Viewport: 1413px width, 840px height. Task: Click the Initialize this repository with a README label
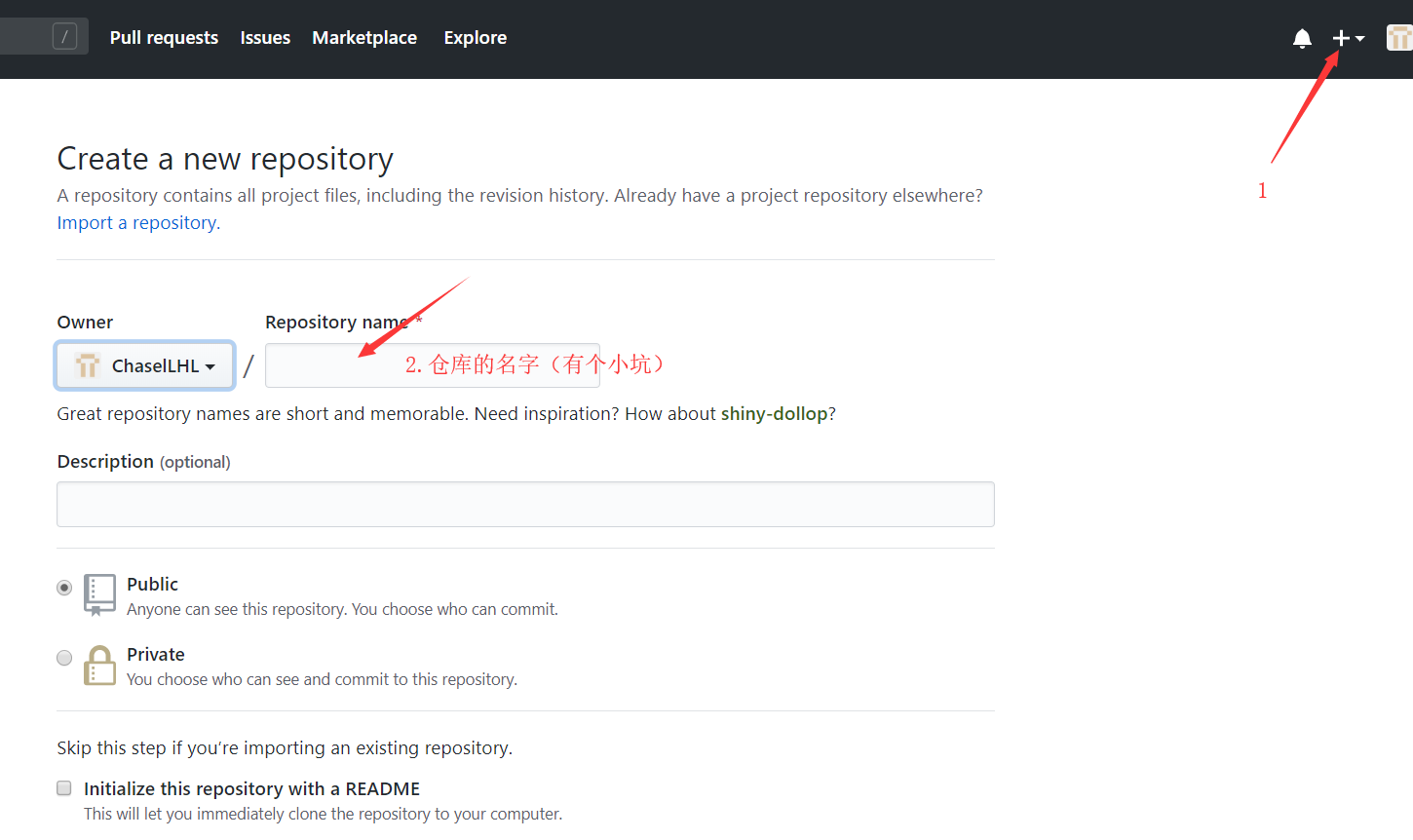pos(251,788)
